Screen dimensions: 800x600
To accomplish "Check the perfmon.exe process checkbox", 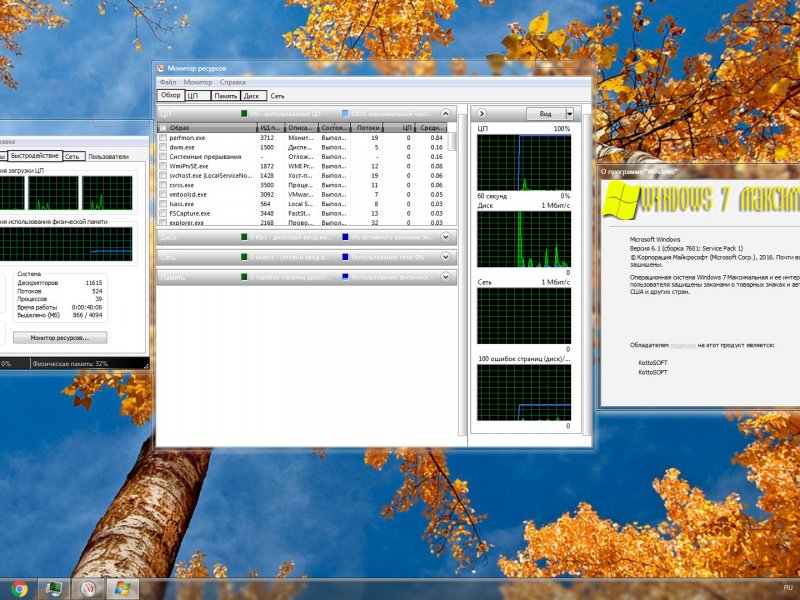I will click(x=163, y=138).
